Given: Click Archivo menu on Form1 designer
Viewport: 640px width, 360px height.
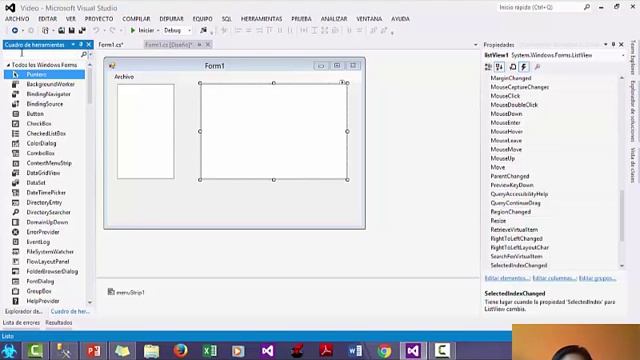Looking at the screenshot, I should click(x=124, y=77).
